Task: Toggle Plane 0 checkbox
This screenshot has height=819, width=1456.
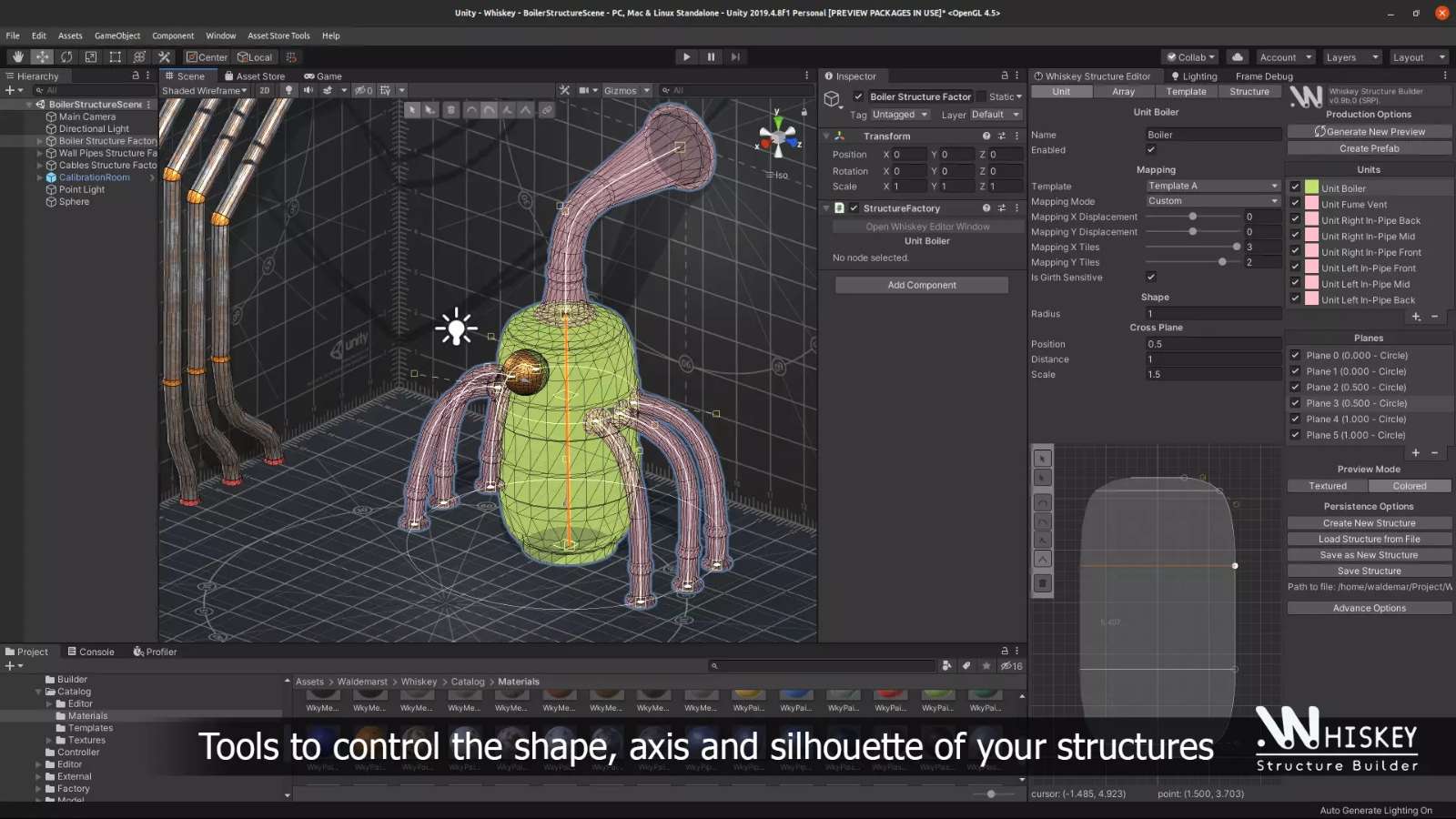Action: pos(1295,355)
